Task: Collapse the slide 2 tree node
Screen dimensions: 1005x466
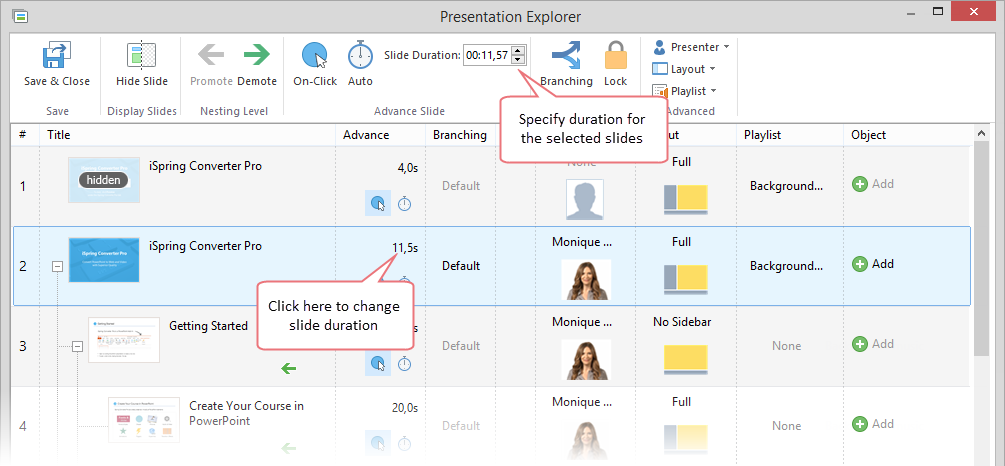Action: pos(57,267)
